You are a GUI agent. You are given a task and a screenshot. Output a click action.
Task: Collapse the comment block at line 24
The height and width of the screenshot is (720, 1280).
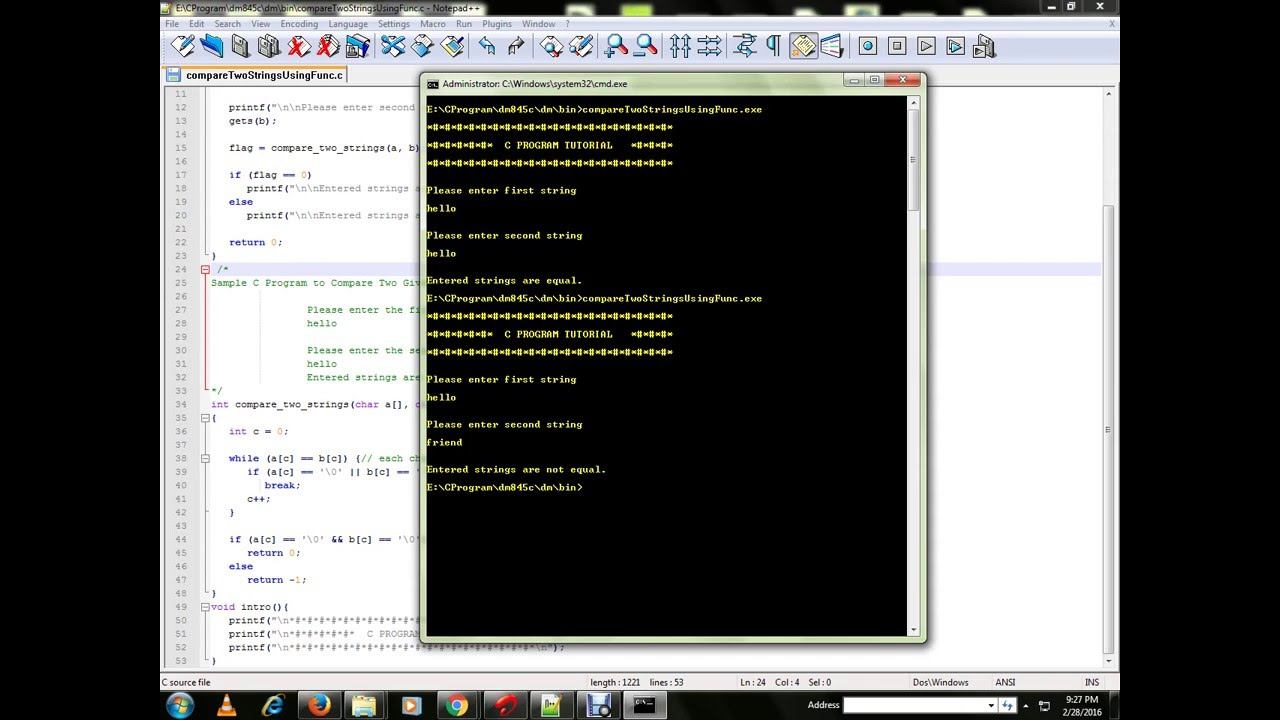point(205,269)
